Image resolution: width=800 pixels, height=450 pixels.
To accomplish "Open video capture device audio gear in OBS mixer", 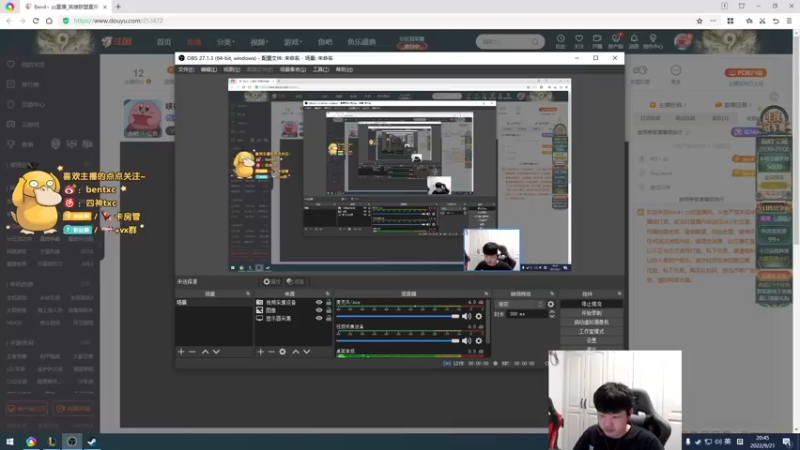I will coord(479,340).
